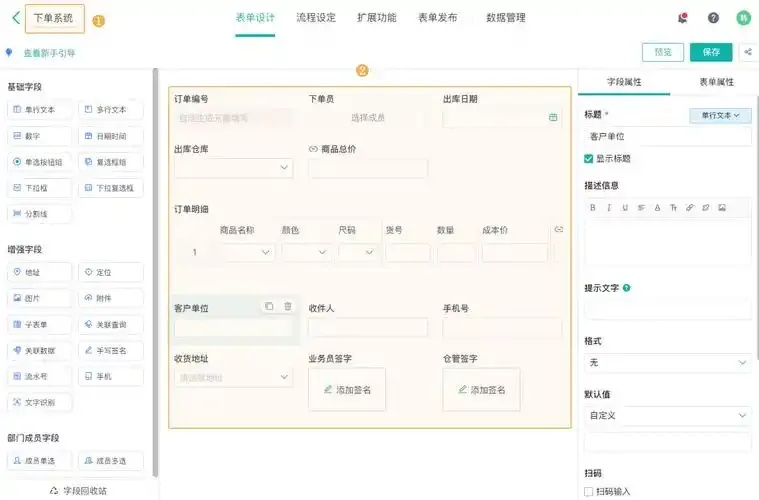This screenshot has height=500, width=759.
Task: Click 添加签名 under 业务员签字
Action: 347,390
